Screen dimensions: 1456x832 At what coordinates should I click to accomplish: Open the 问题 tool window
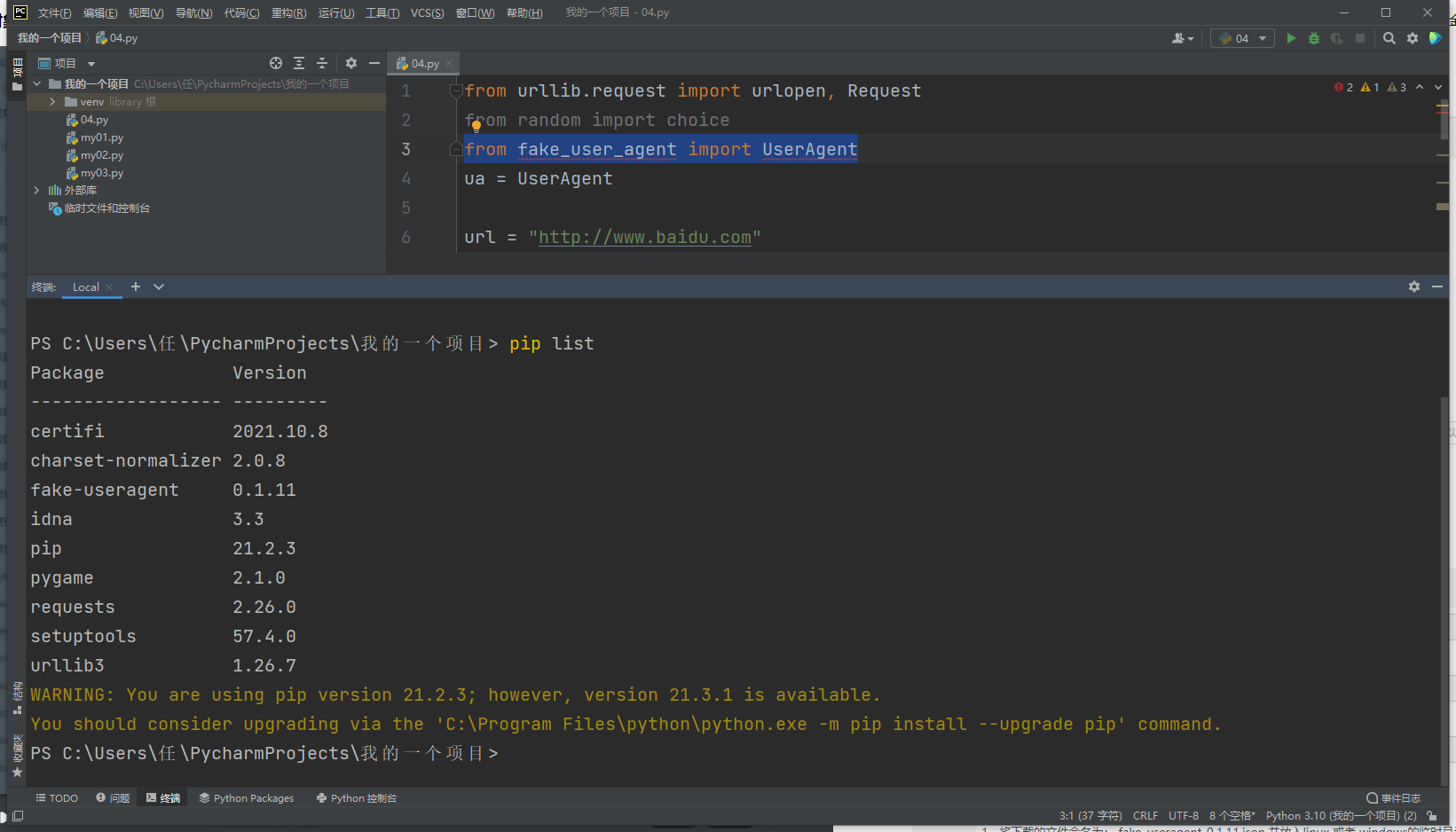113,798
